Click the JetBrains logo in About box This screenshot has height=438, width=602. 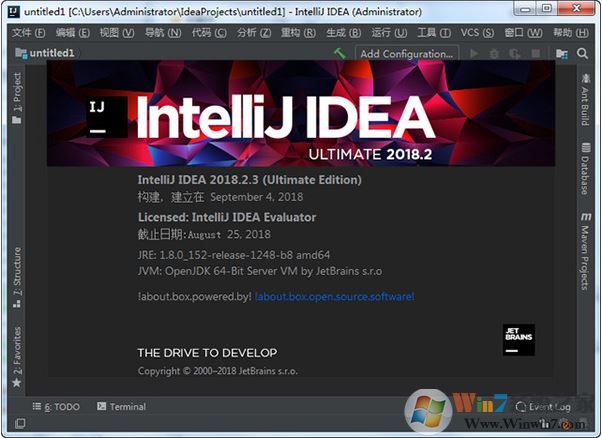pos(519,340)
